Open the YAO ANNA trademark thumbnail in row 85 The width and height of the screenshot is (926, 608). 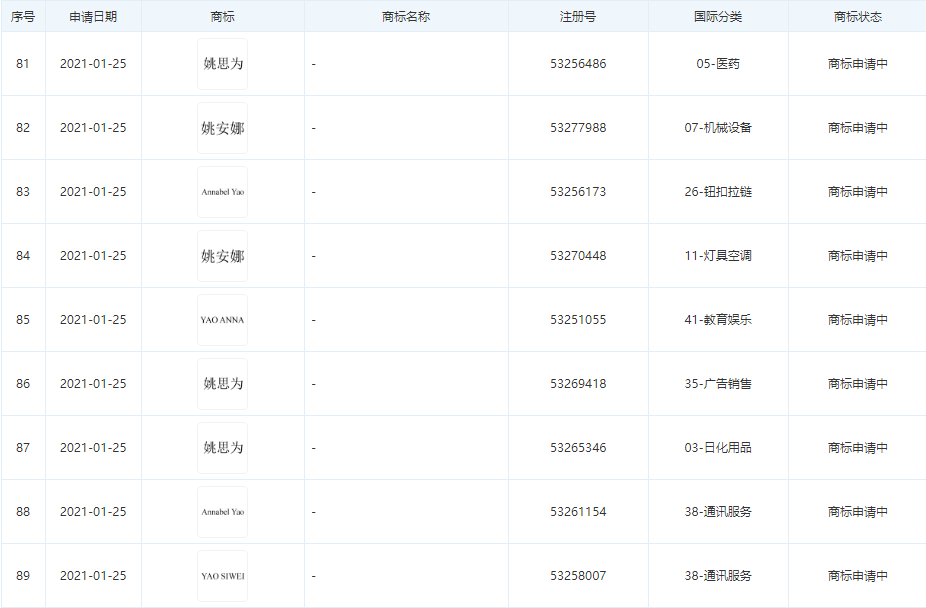(222, 320)
